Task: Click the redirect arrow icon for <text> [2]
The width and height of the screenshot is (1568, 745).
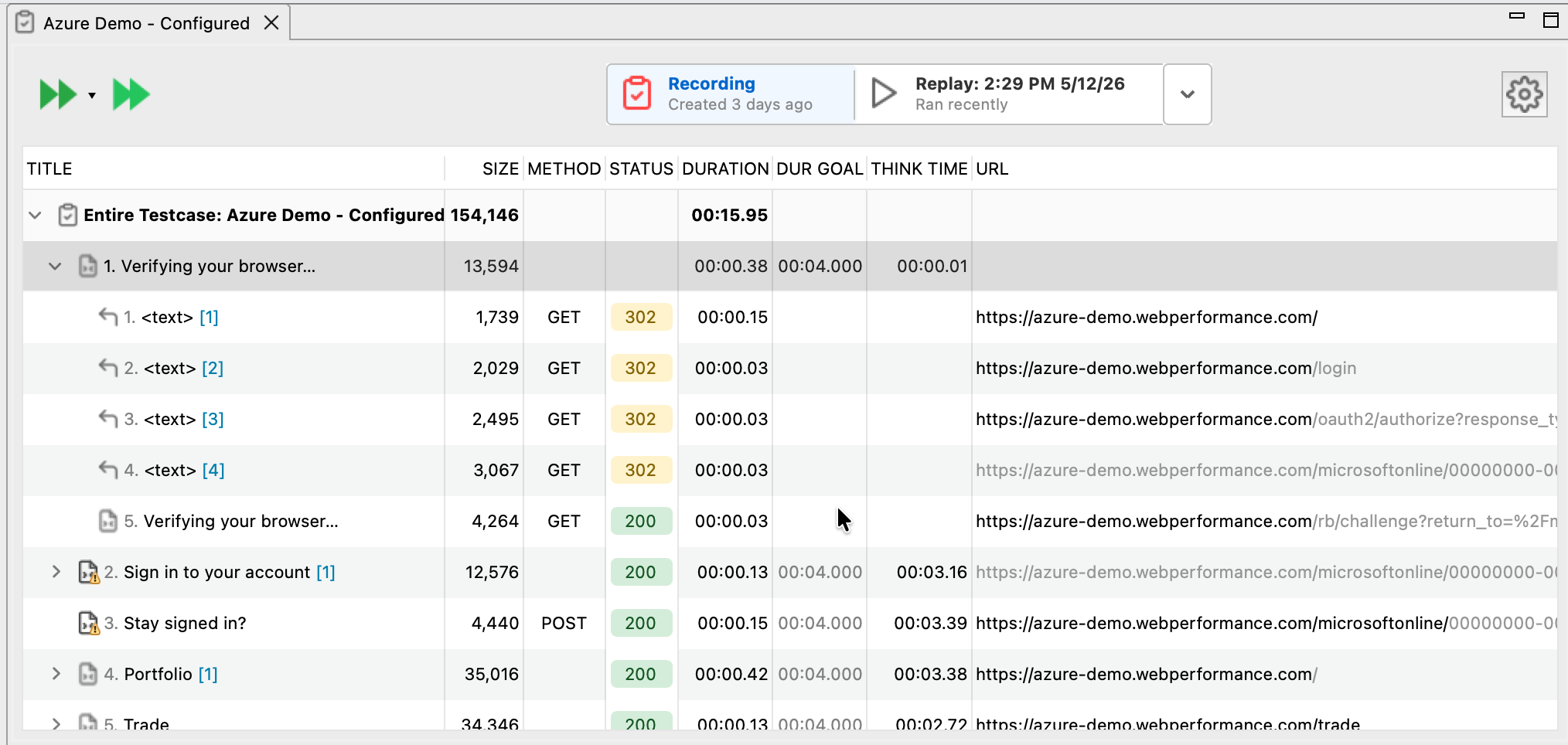Action: tap(108, 368)
